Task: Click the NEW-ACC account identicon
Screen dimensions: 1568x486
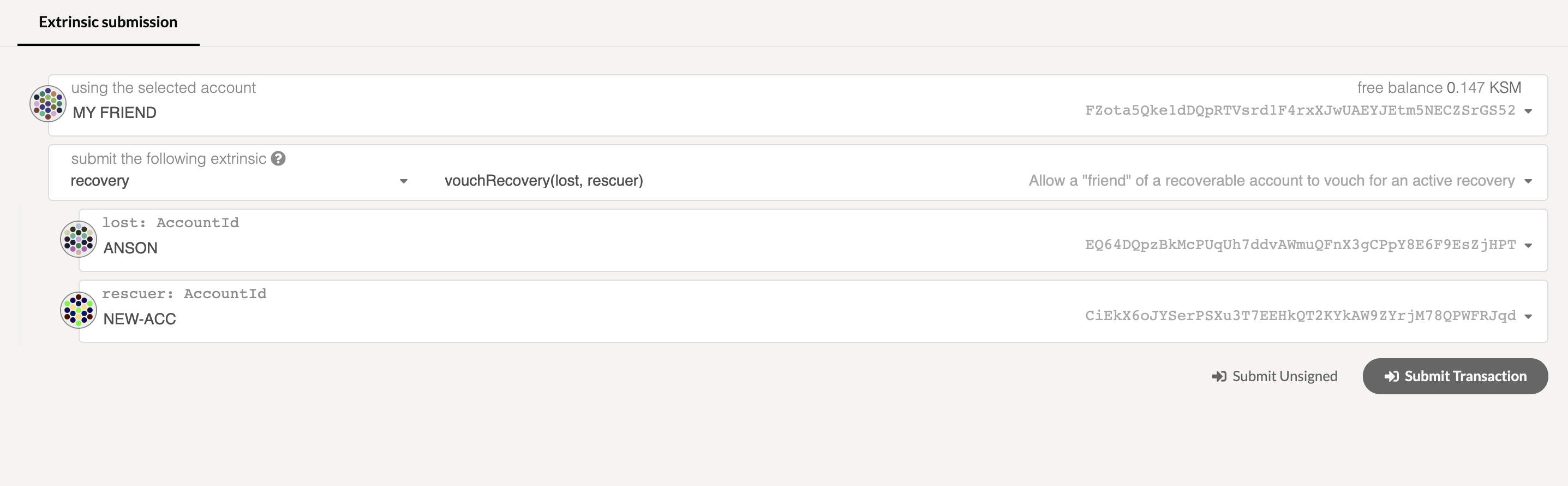Action: 79,310
